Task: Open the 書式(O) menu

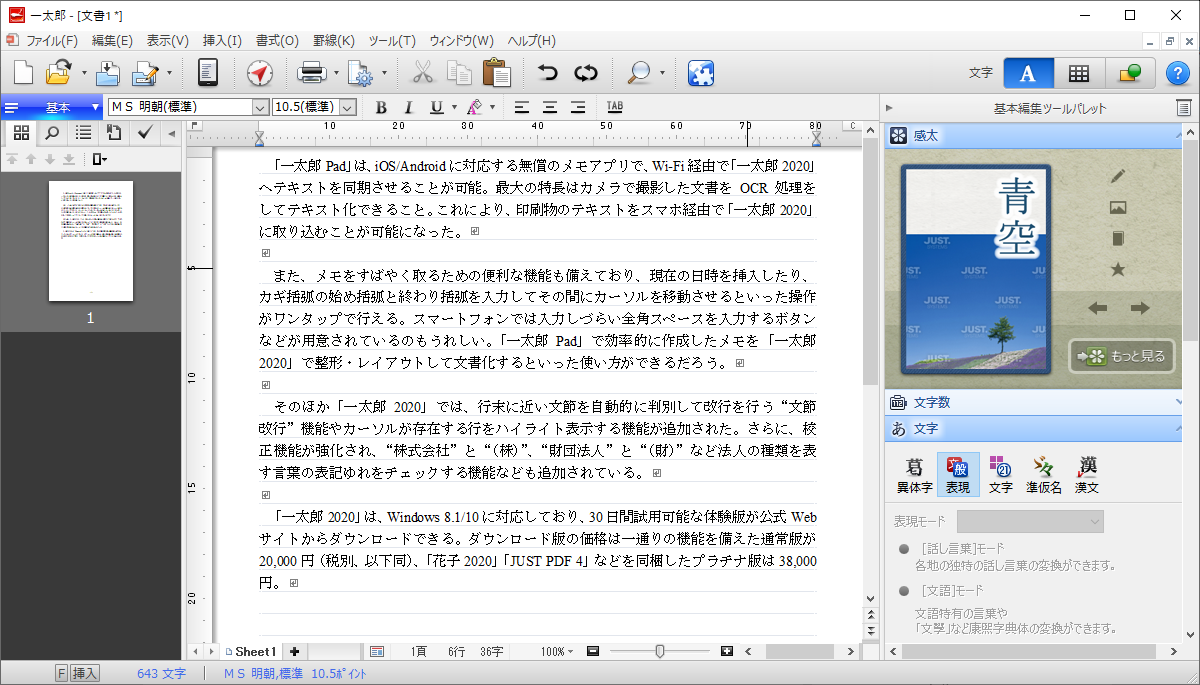Action: 277,41
